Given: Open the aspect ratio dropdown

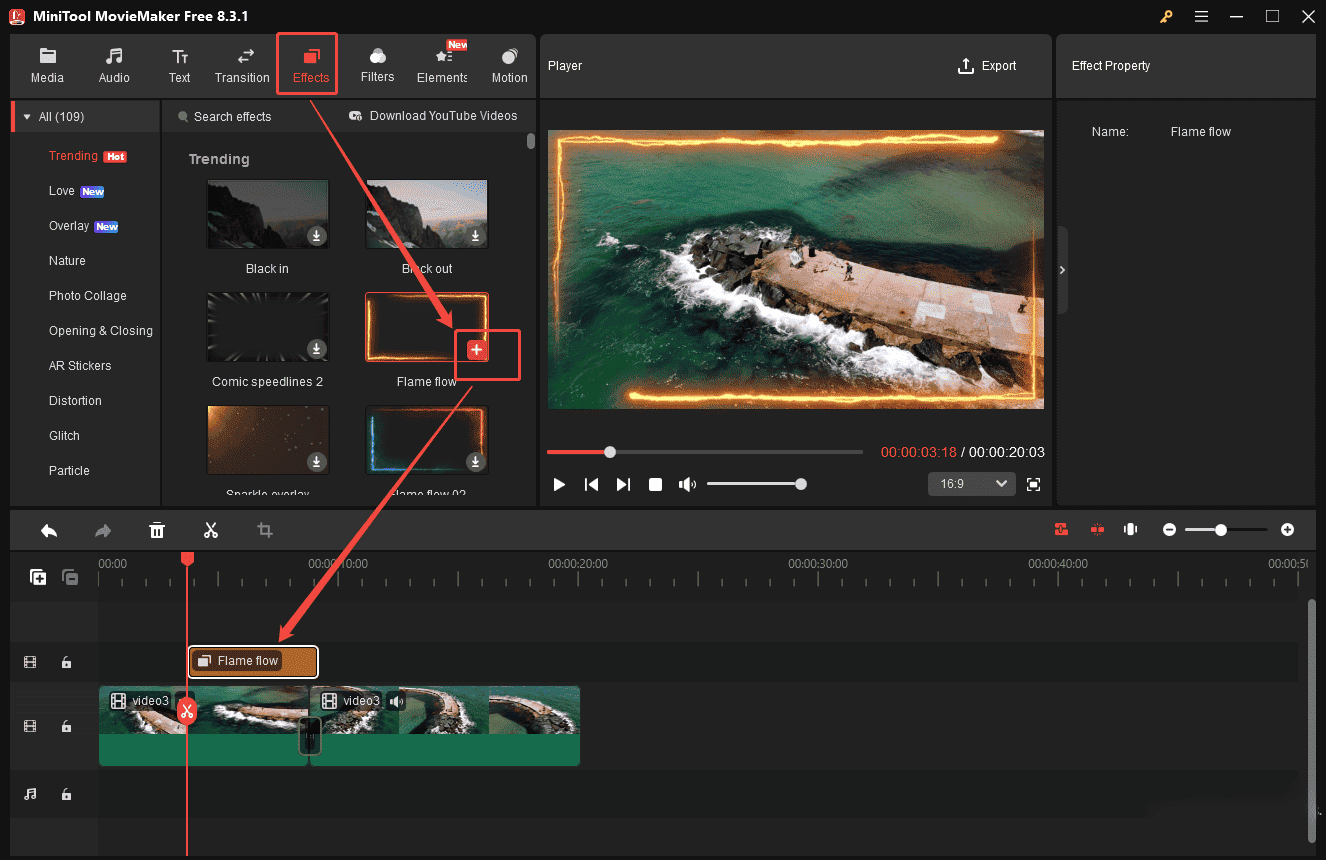Looking at the screenshot, I should pyautogui.click(x=971, y=483).
